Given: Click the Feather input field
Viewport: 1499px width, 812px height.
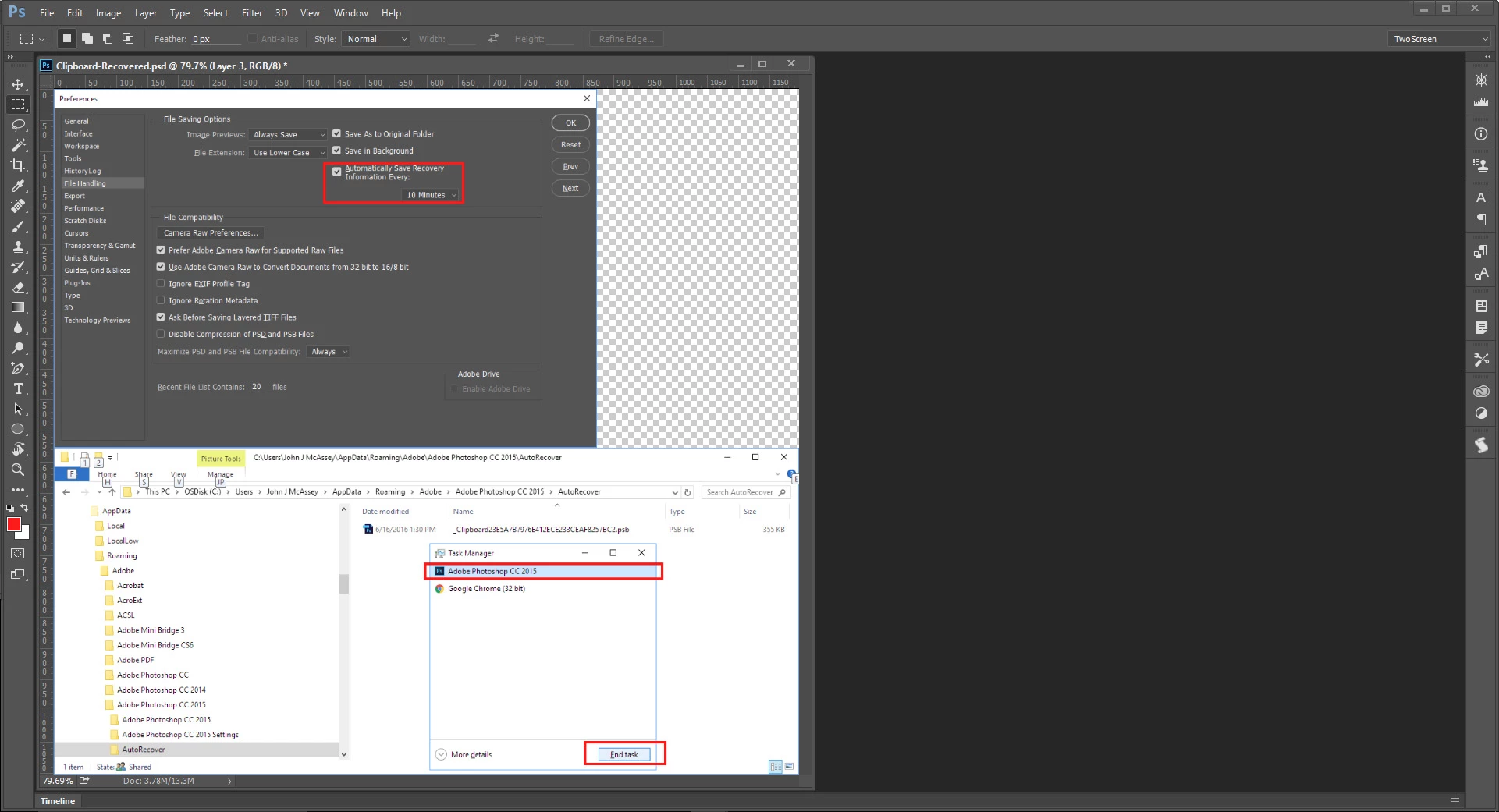Looking at the screenshot, I should click(215, 39).
